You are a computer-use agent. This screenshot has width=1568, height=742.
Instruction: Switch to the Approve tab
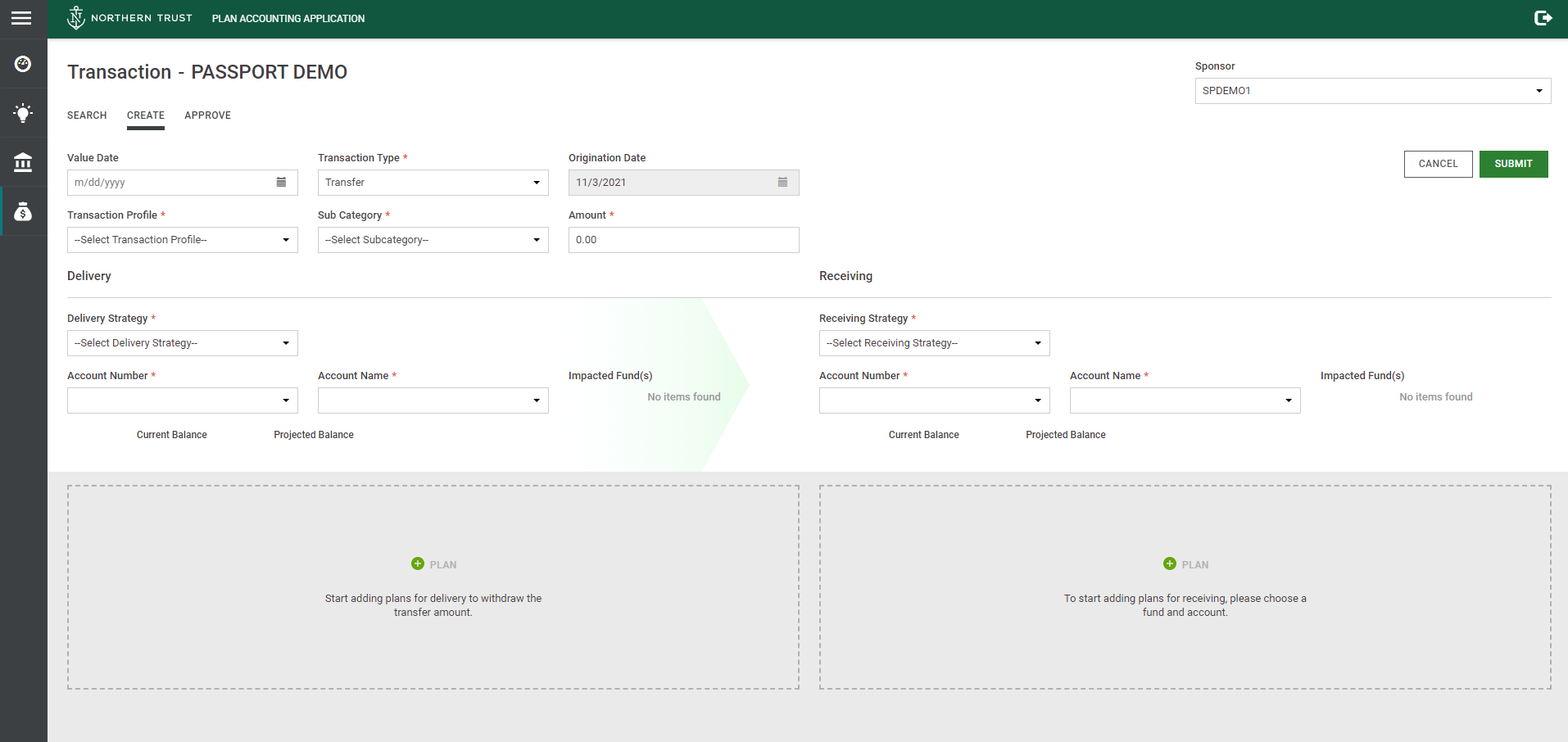(207, 115)
